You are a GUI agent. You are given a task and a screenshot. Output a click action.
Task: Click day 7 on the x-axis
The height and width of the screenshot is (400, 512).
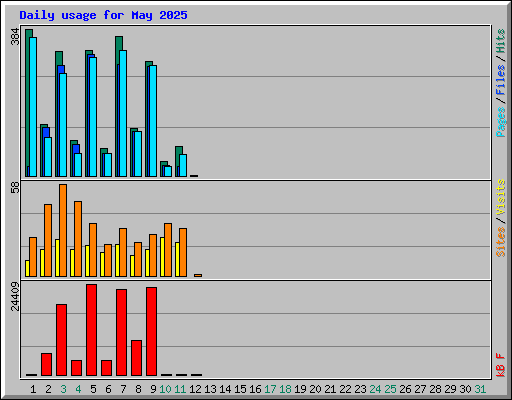123,389
